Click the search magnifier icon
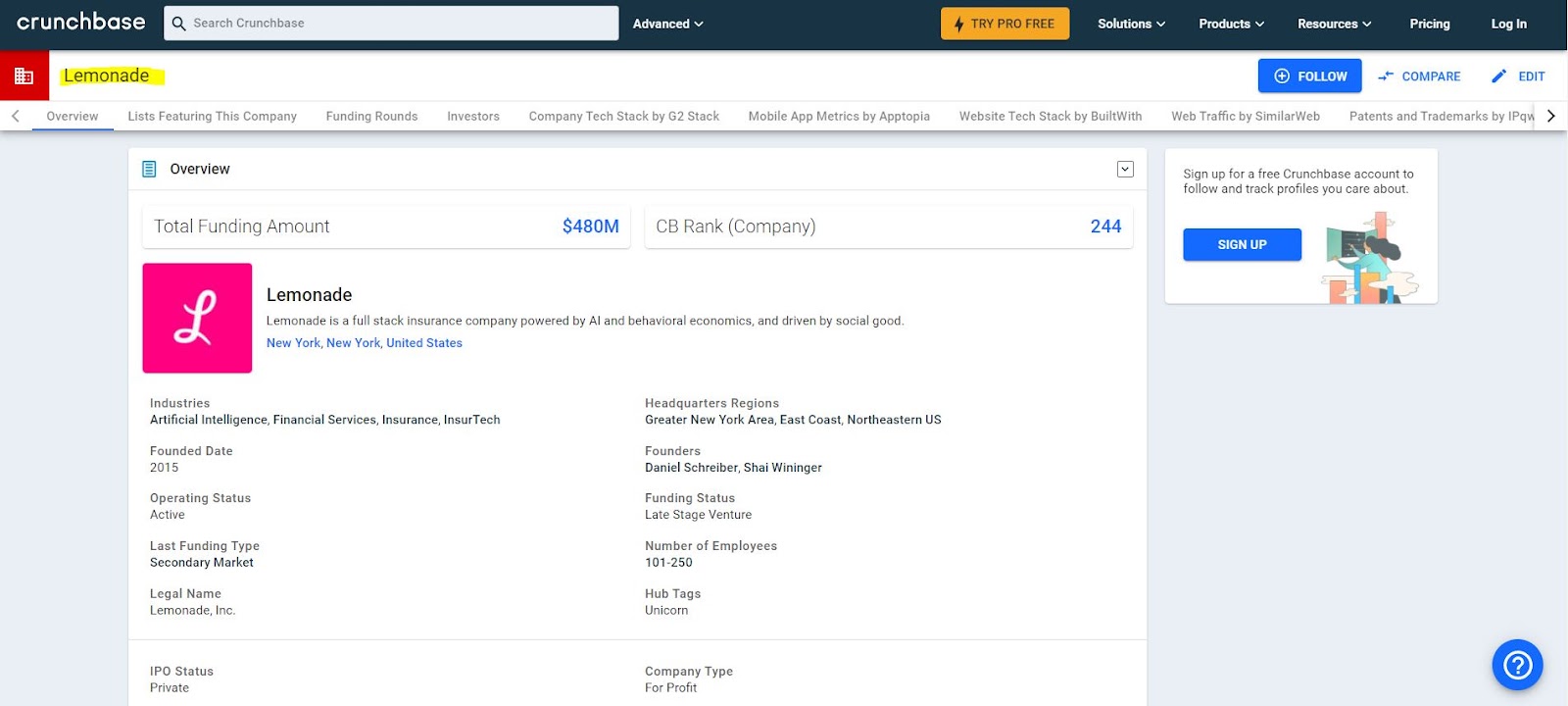This screenshot has height=706, width=1568. 178,24
